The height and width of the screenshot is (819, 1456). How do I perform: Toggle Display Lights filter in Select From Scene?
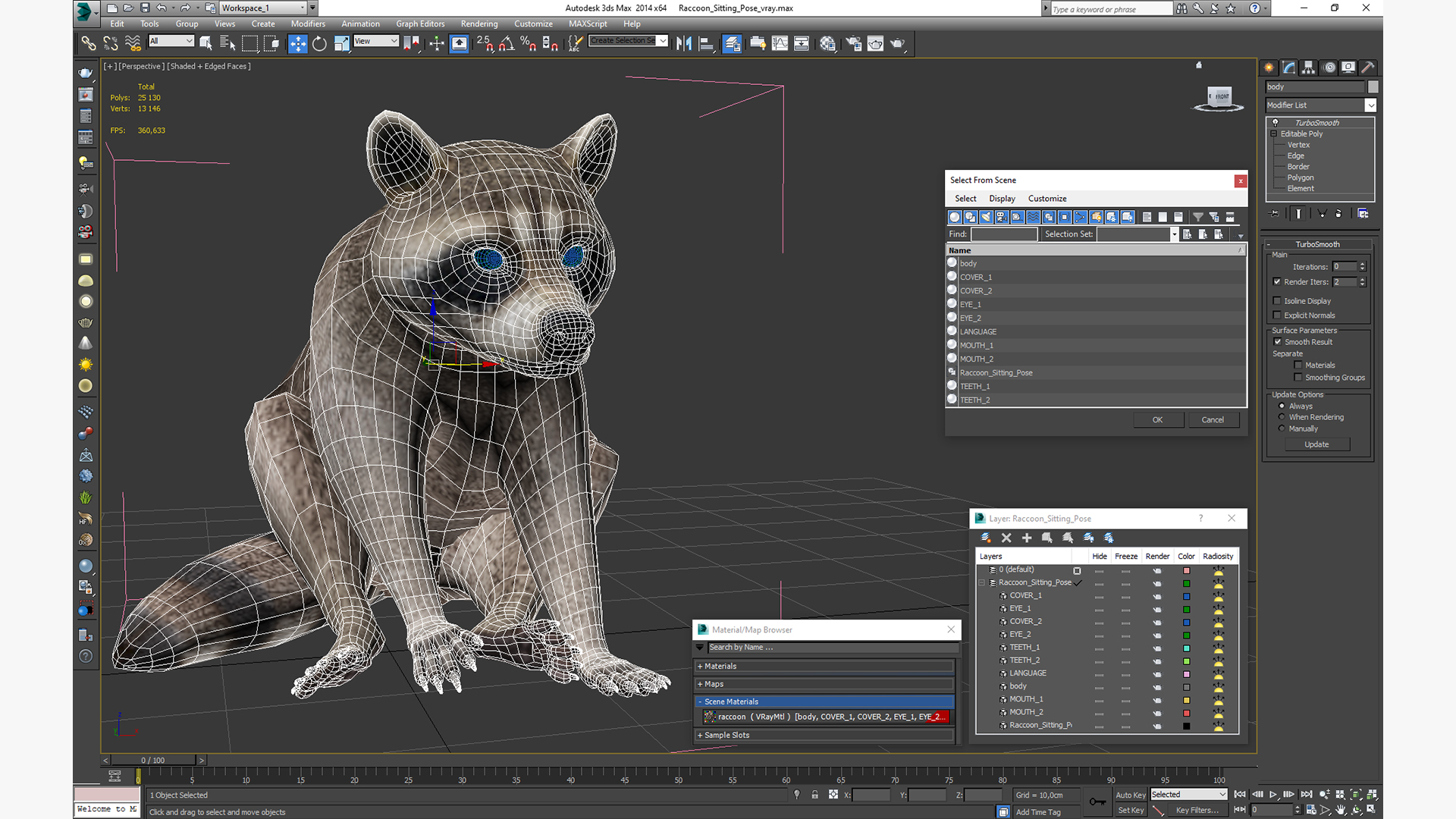(x=986, y=217)
